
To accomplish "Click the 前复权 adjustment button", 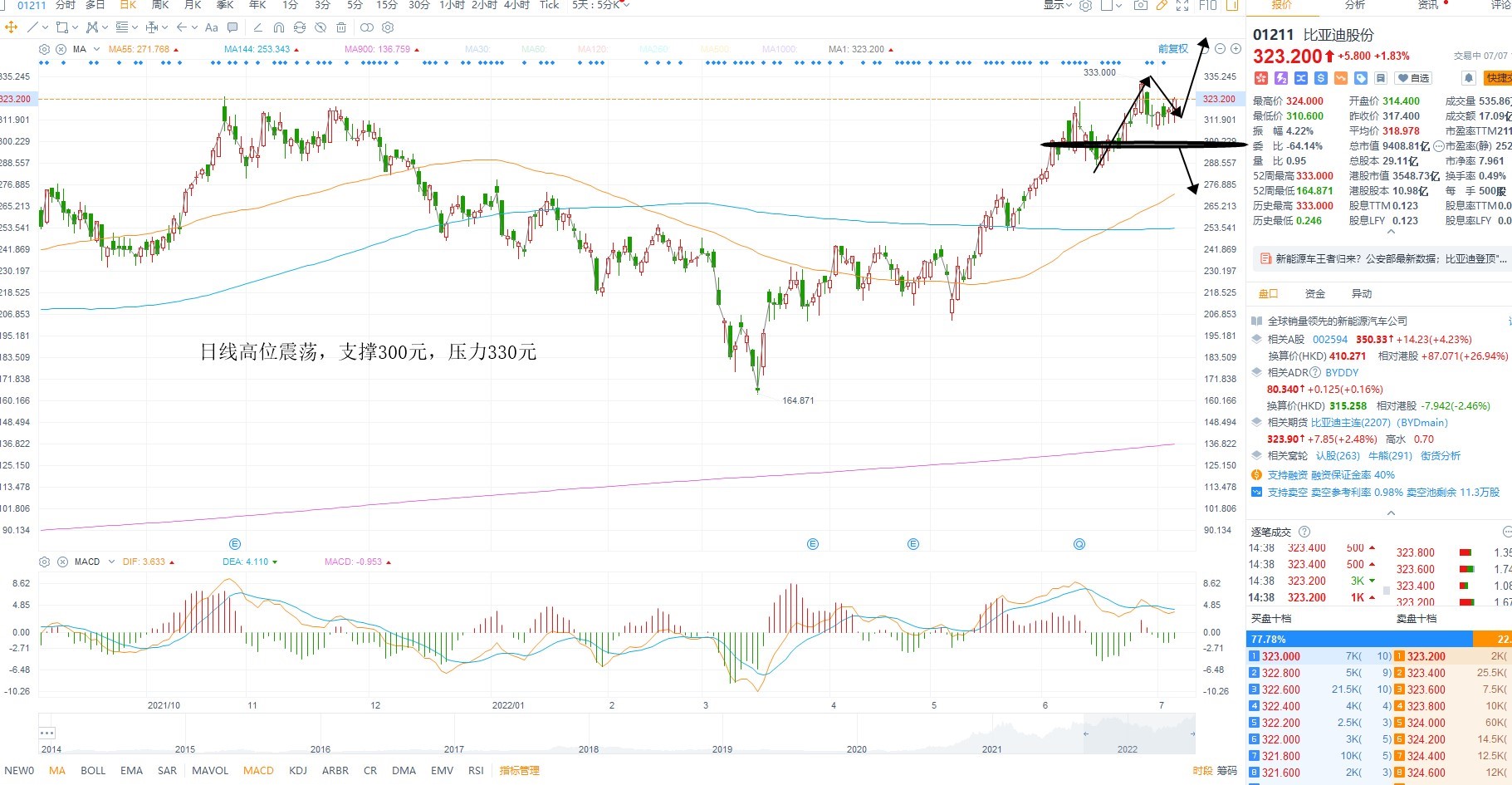I will (x=1173, y=49).
